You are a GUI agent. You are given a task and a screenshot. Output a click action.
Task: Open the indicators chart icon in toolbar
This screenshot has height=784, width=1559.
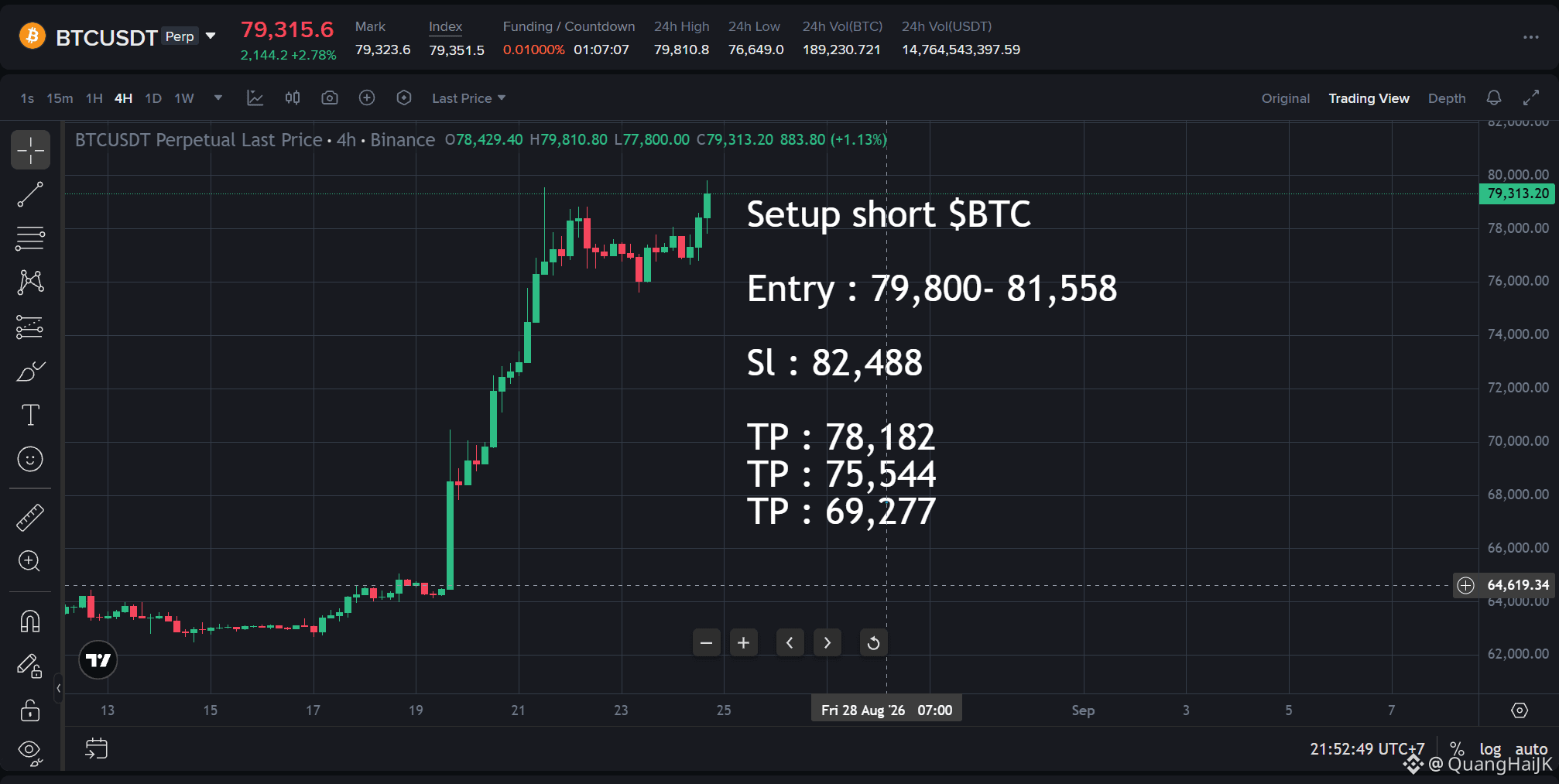click(x=255, y=98)
